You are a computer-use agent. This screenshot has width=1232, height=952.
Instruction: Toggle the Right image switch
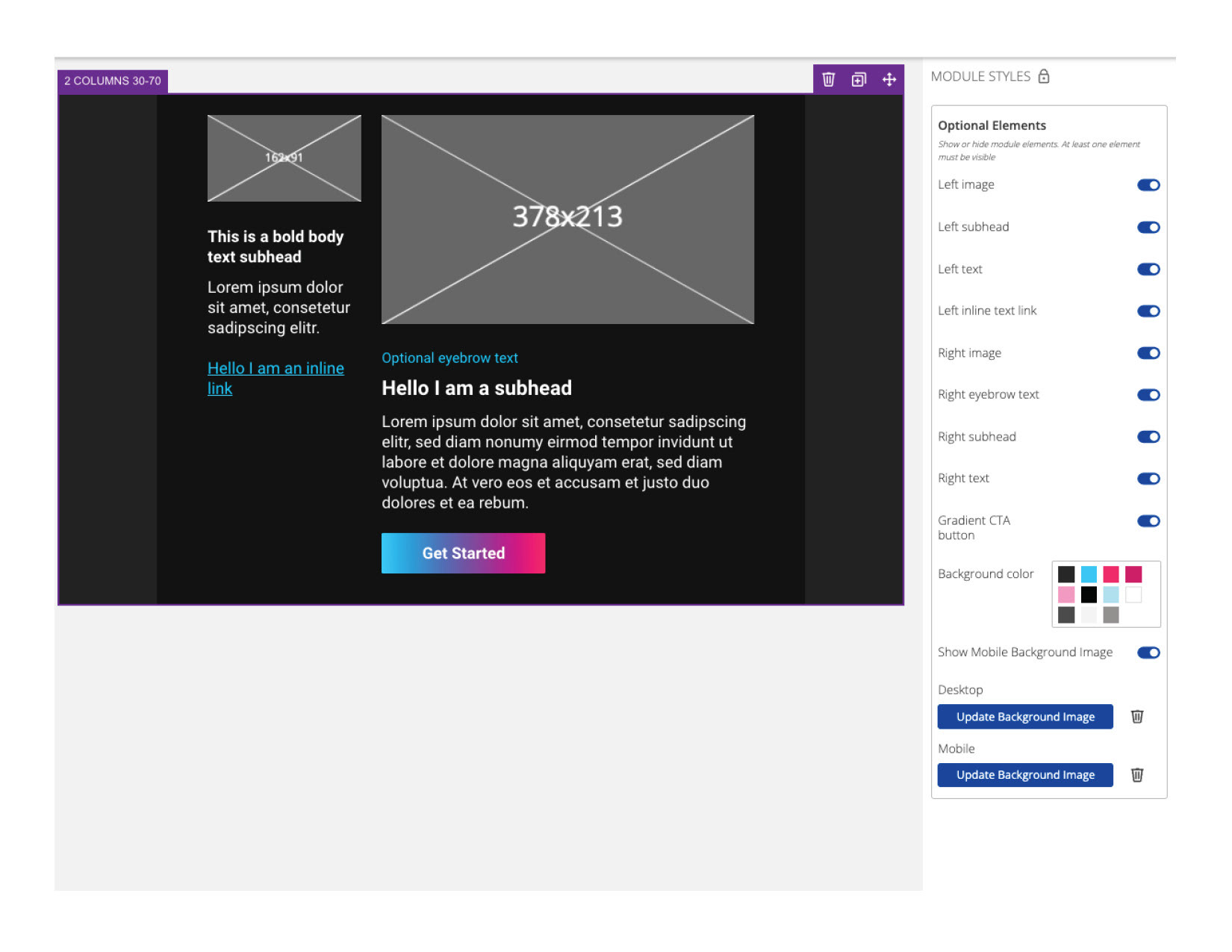[1148, 352]
